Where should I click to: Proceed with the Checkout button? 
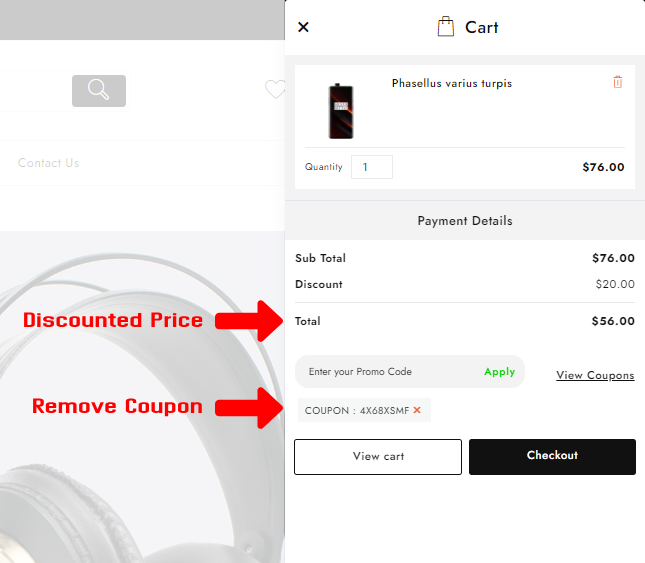click(552, 456)
